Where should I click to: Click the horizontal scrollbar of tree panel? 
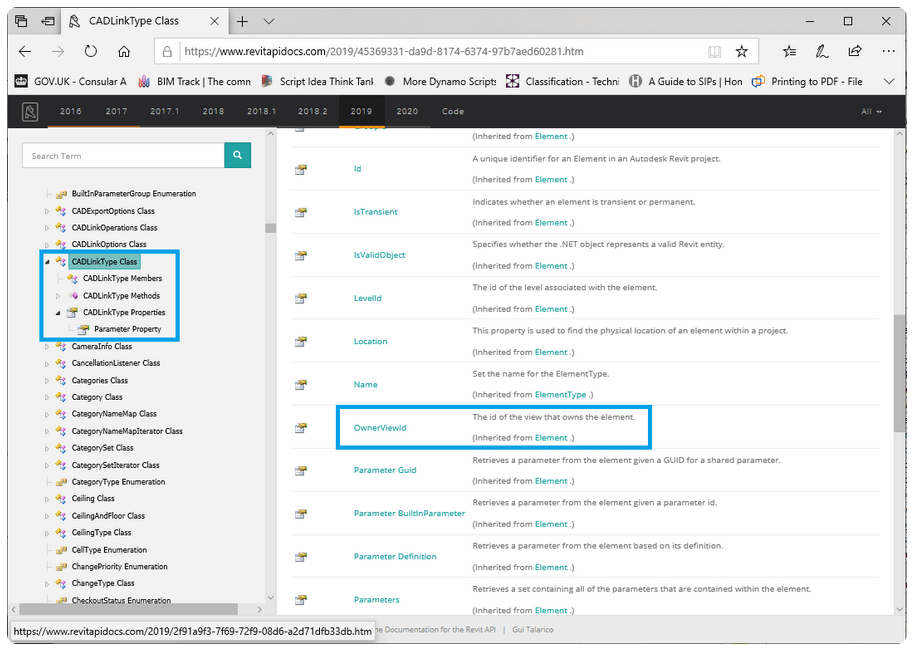pyautogui.click(x=128, y=609)
